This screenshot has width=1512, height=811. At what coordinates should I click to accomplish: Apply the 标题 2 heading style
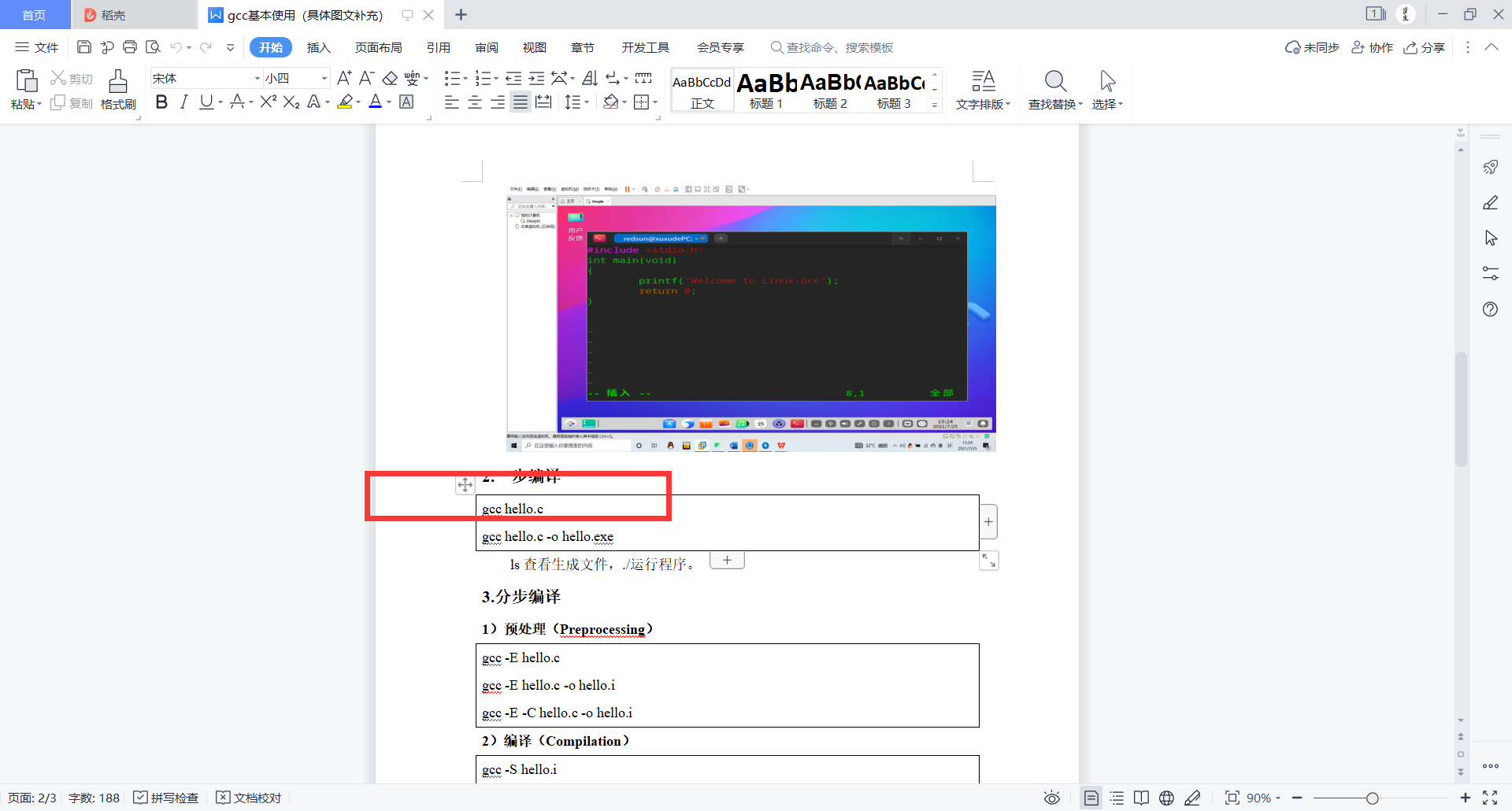[830, 90]
